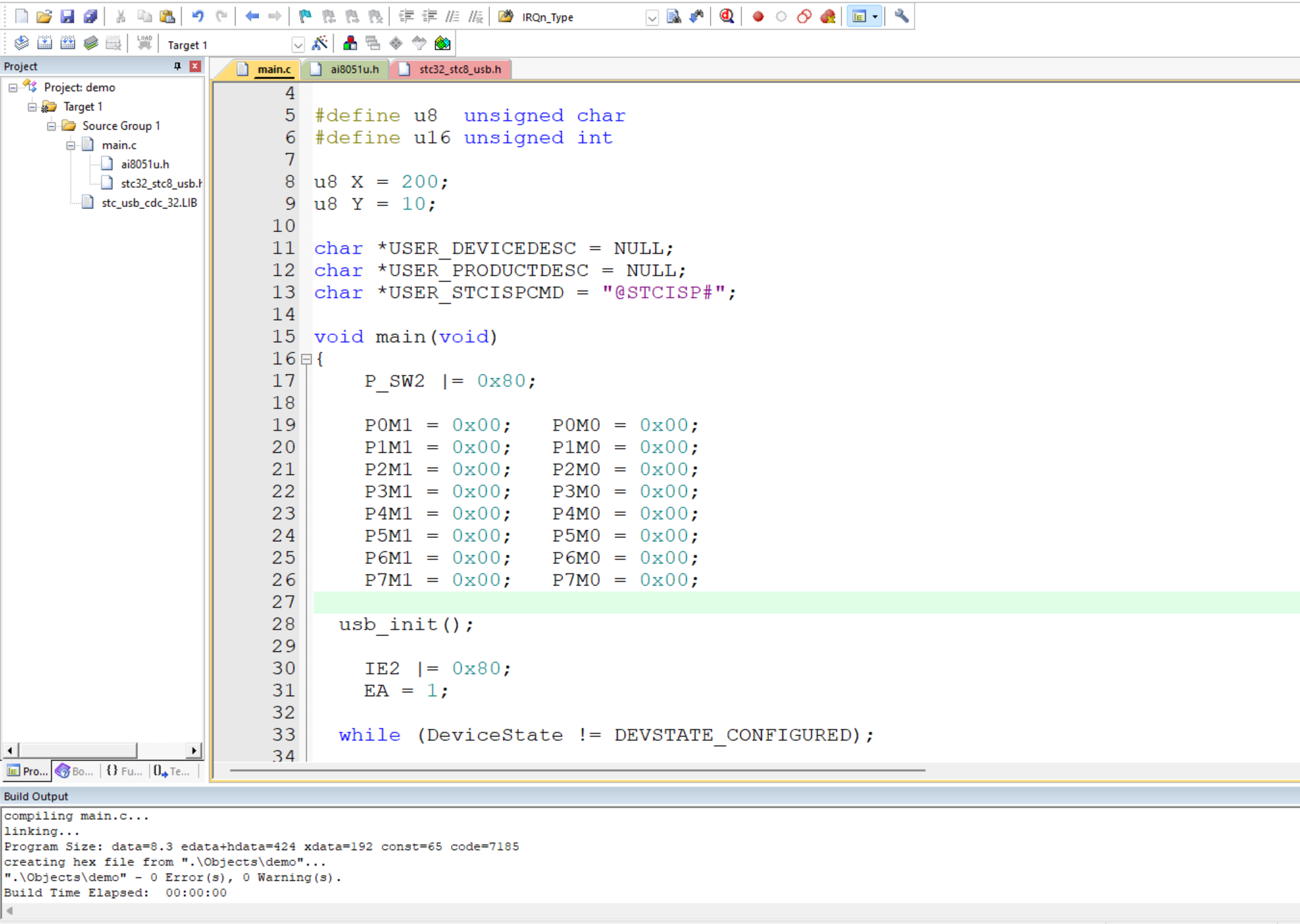1300x924 pixels.
Task: Clear all bookmarks
Action: click(x=375, y=17)
